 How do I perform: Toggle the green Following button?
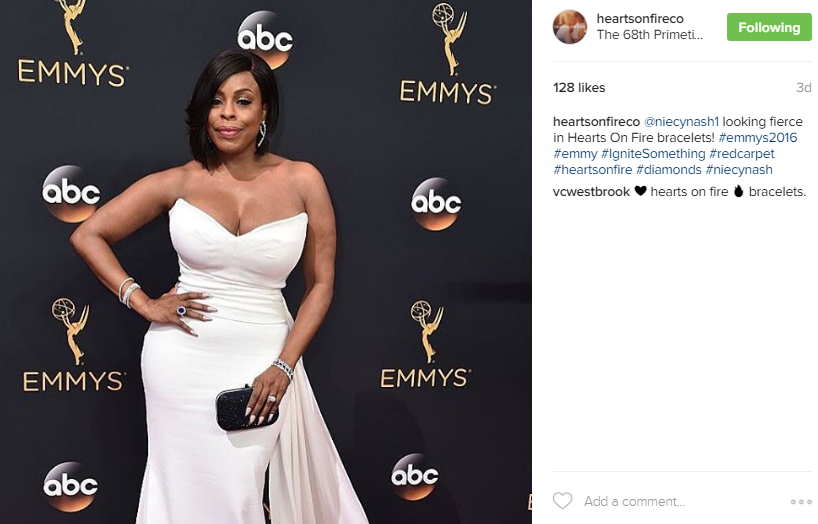pos(769,27)
